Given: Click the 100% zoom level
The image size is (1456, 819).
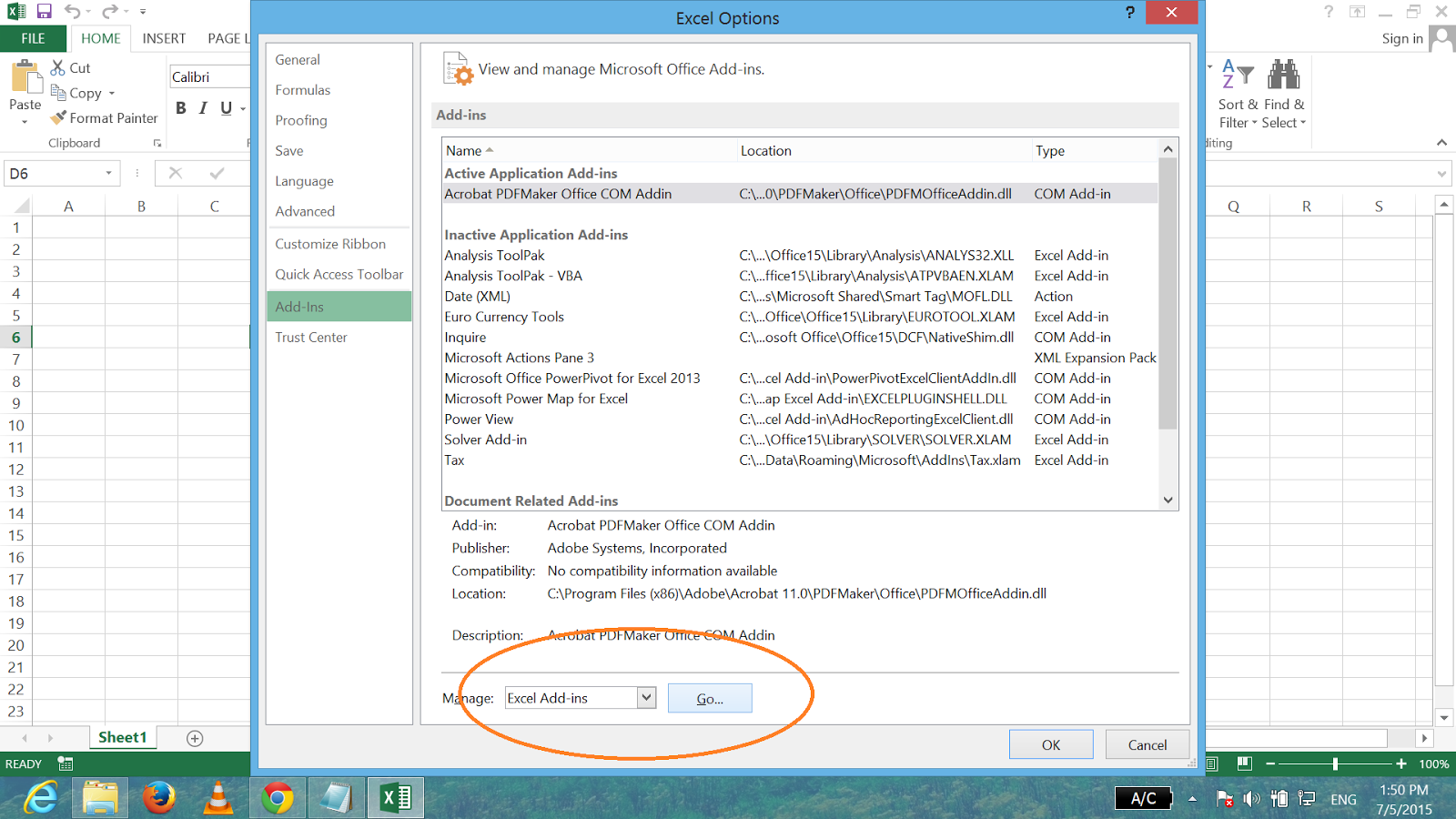Looking at the screenshot, I should tap(1434, 764).
